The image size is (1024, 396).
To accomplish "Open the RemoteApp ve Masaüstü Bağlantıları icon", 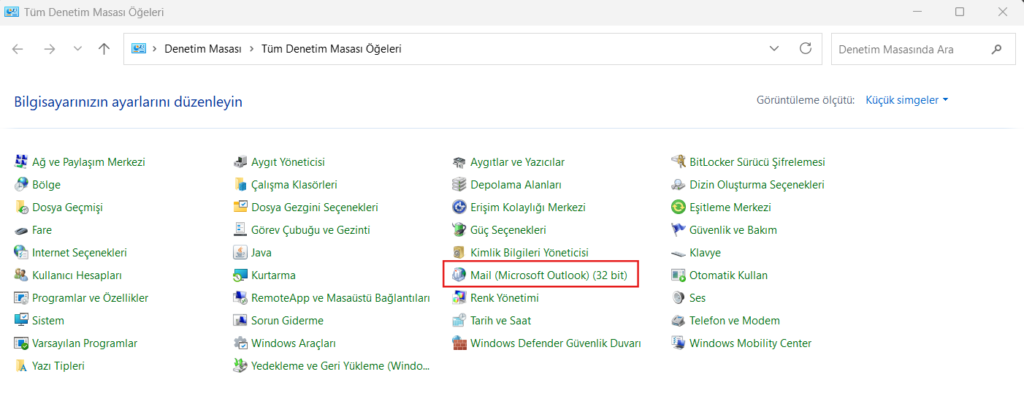I will click(x=240, y=298).
